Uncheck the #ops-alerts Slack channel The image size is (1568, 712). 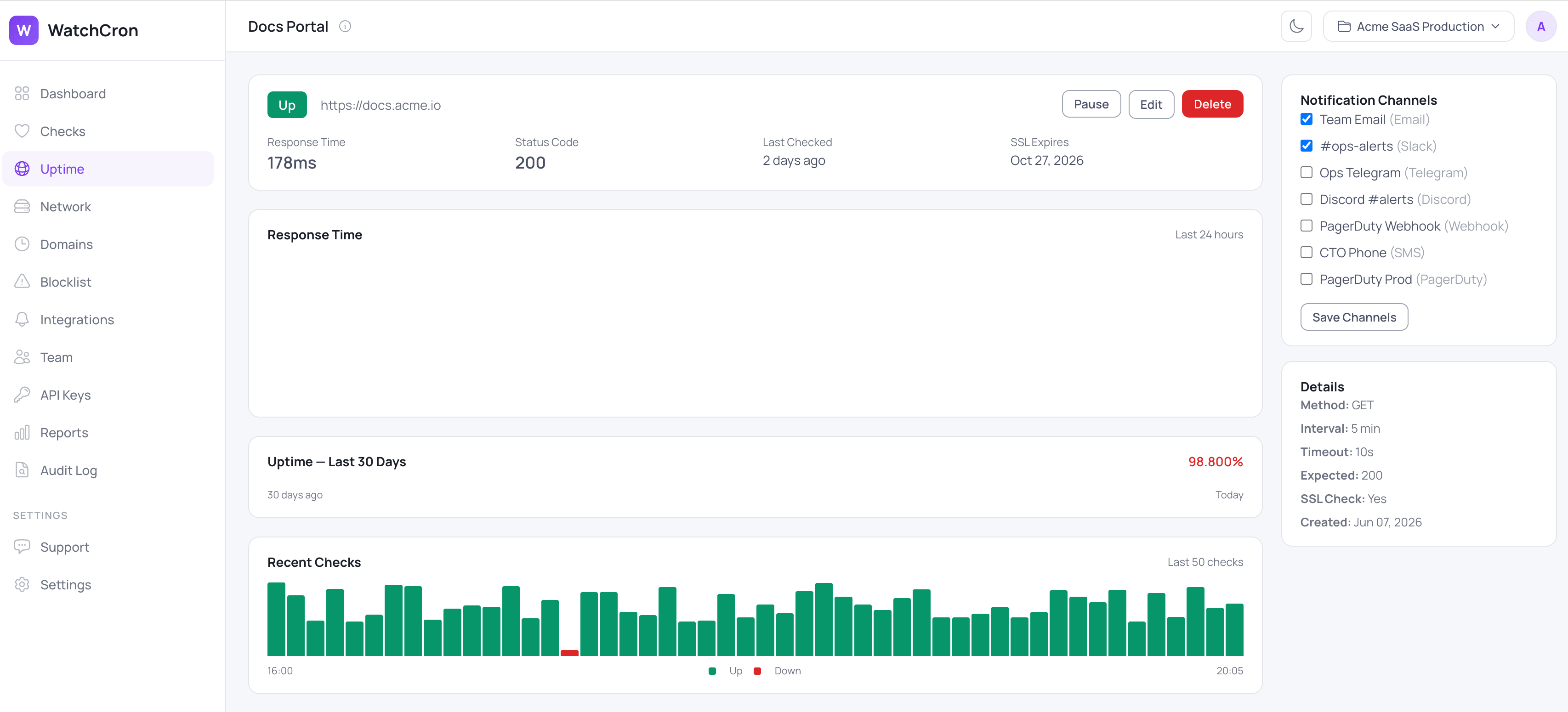[1306, 146]
